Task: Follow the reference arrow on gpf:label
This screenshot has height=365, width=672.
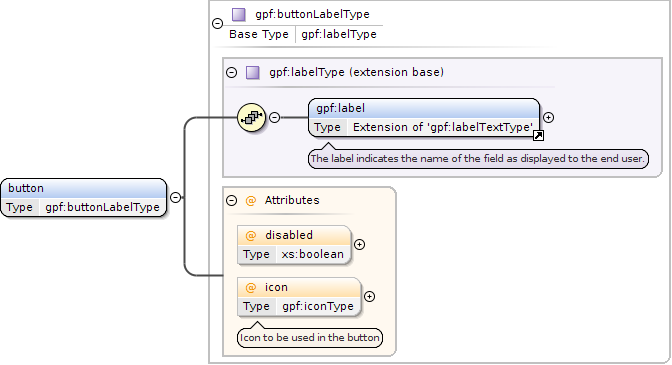Action: (538, 135)
